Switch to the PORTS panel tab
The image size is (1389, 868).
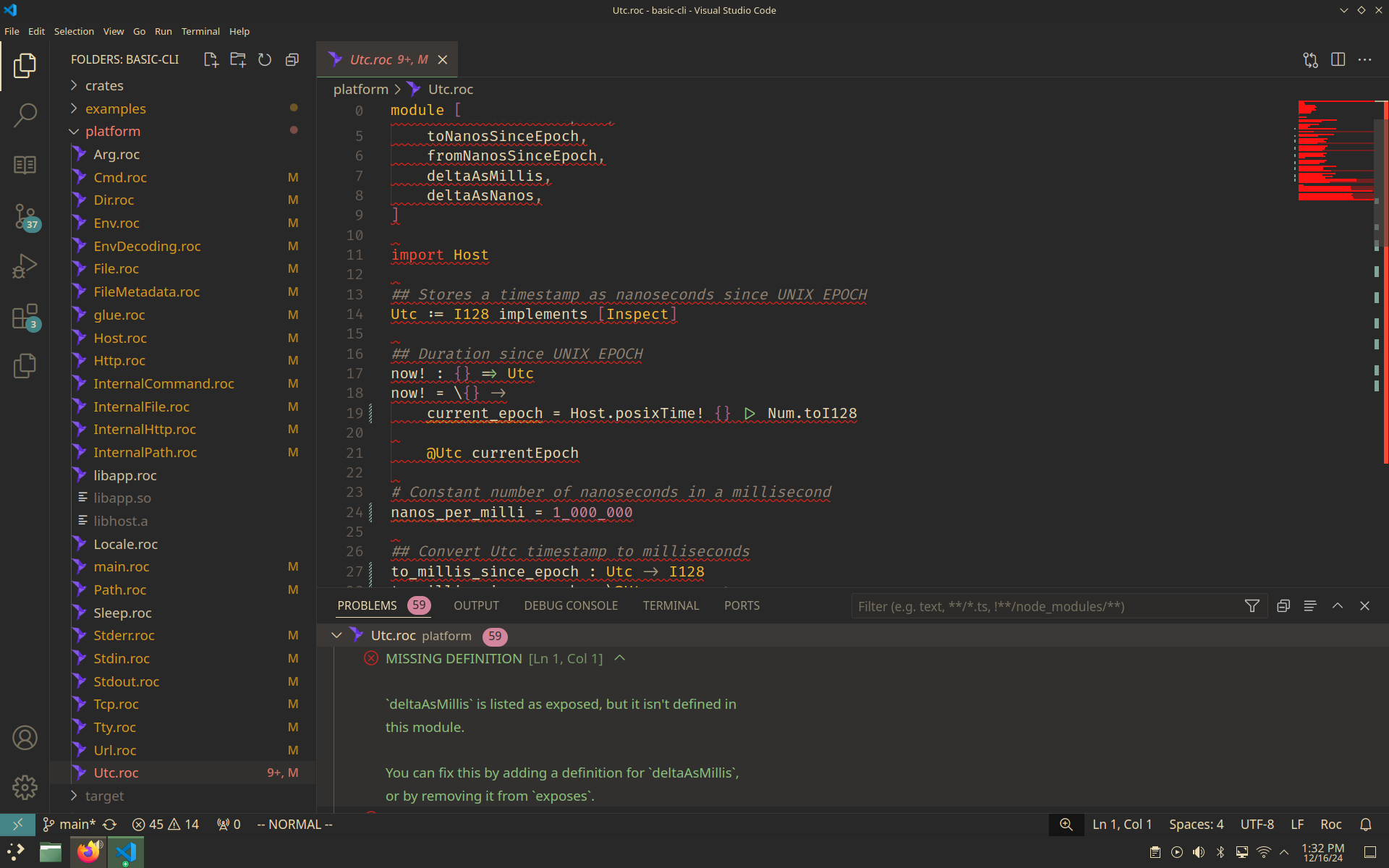(742, 605)
